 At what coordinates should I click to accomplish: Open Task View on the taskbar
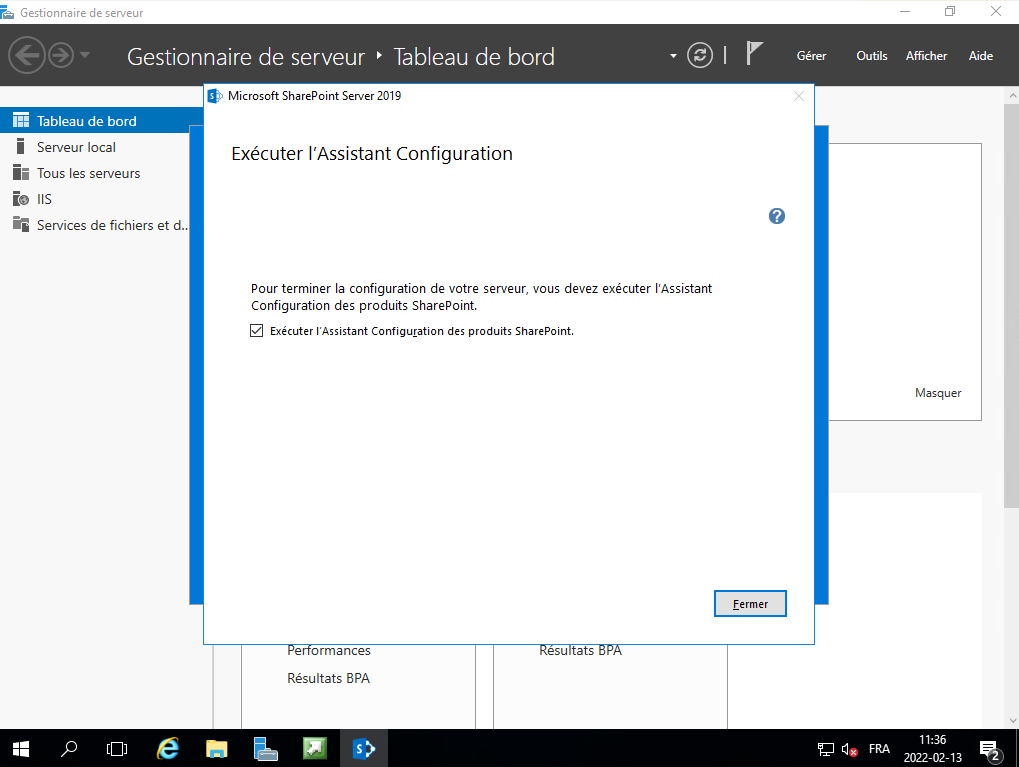click(117, 749)
